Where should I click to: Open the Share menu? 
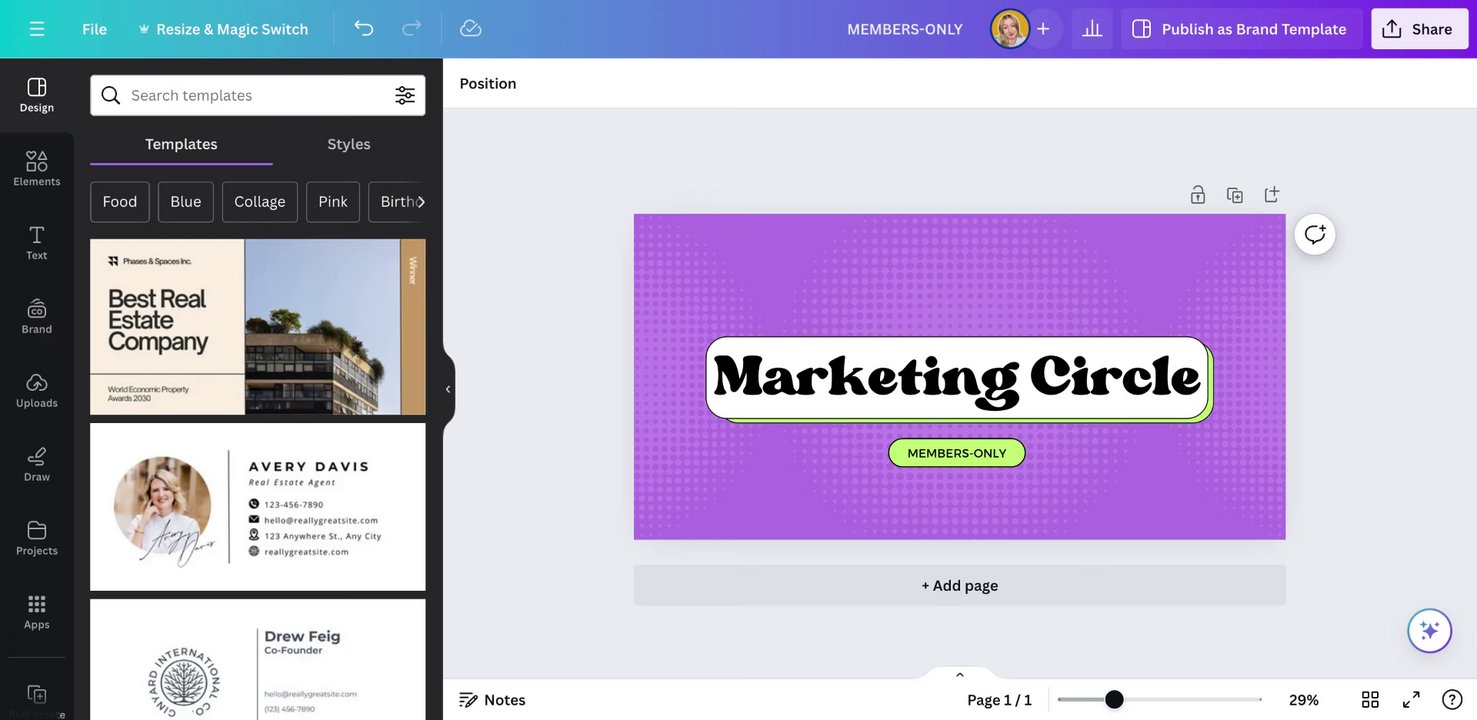click(x=1419, y=29)
